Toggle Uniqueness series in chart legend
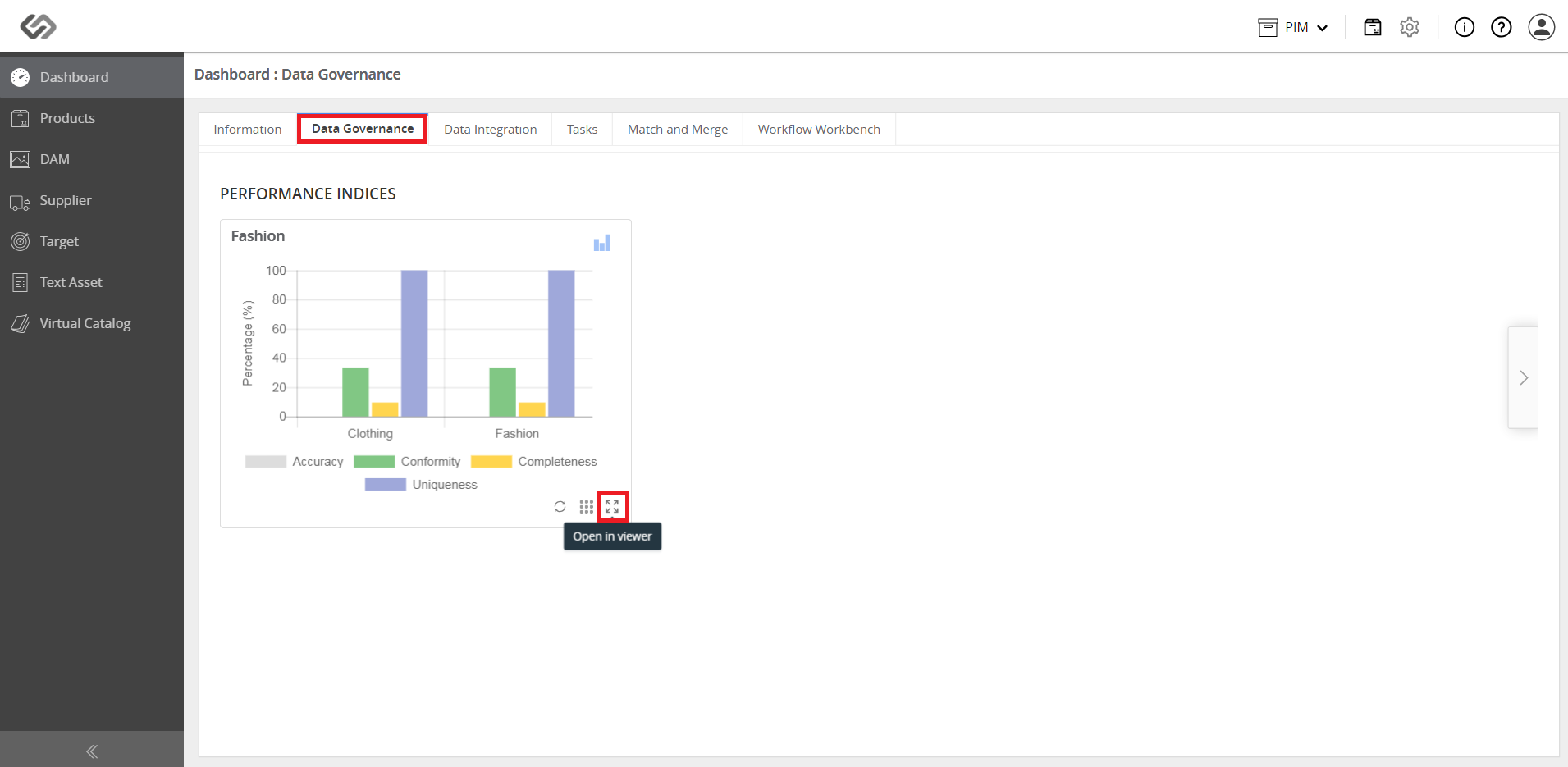1568x767 pixels. 421,485
